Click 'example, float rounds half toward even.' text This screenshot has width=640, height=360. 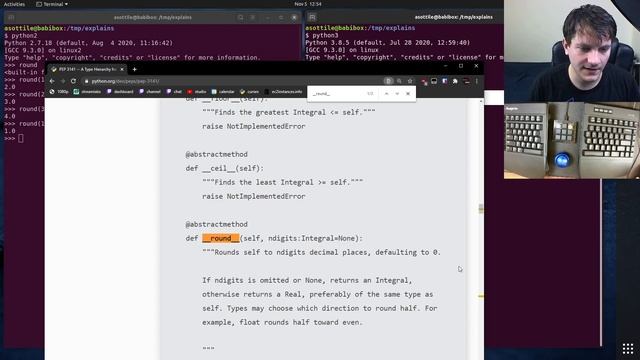pyautogui.click(x=282, y=322)
